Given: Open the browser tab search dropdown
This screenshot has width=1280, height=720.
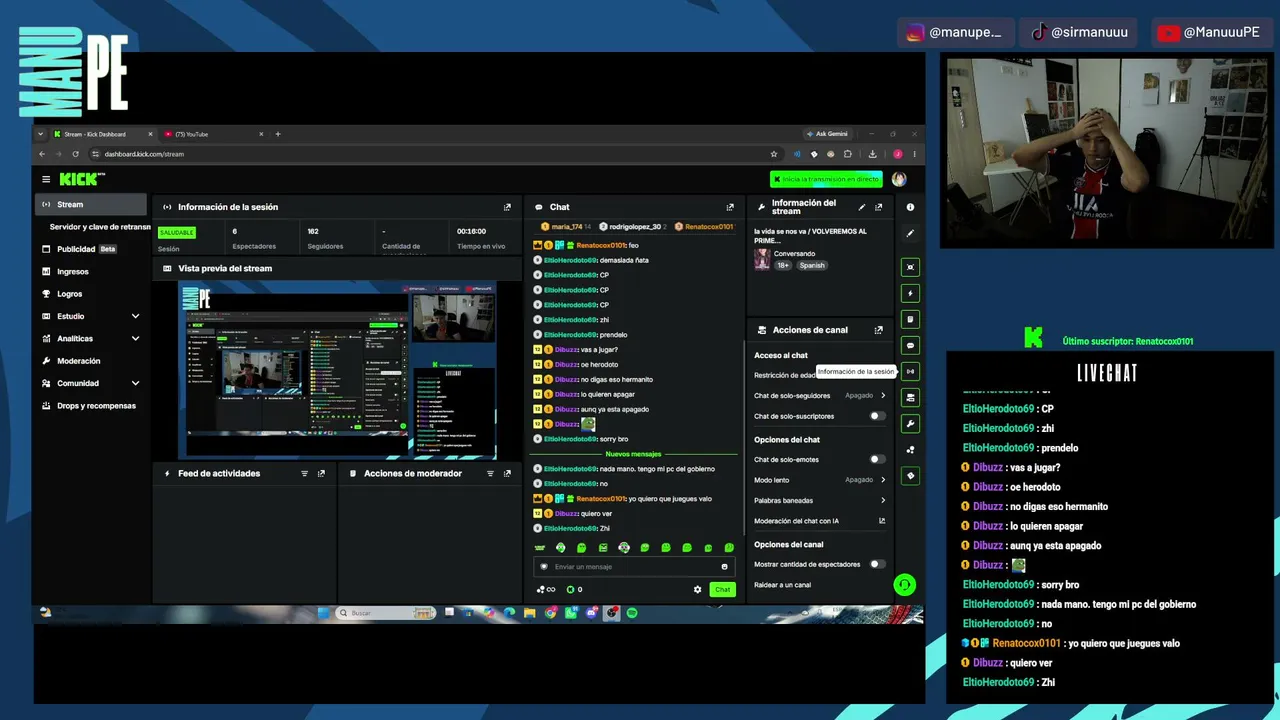Looking at the screenshot, I should 41,134.
